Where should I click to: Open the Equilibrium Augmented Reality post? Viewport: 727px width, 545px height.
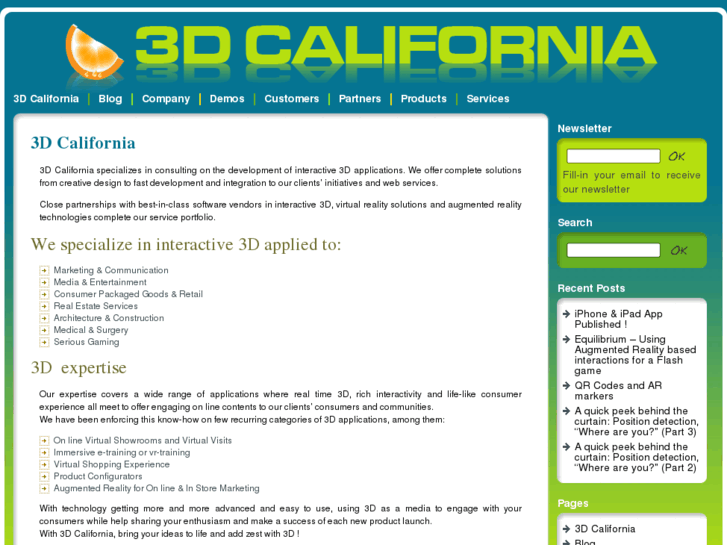[635, 355]
